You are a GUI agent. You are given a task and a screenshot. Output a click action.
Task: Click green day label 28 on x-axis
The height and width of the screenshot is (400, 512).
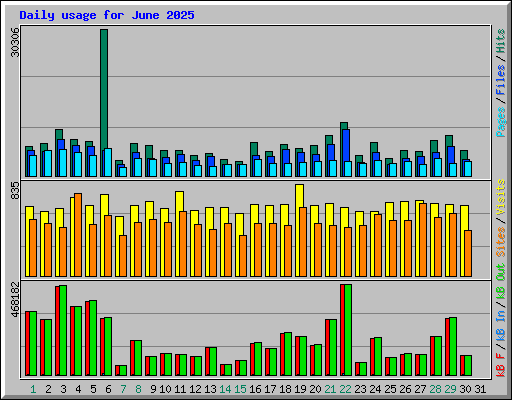click(435, 389)
